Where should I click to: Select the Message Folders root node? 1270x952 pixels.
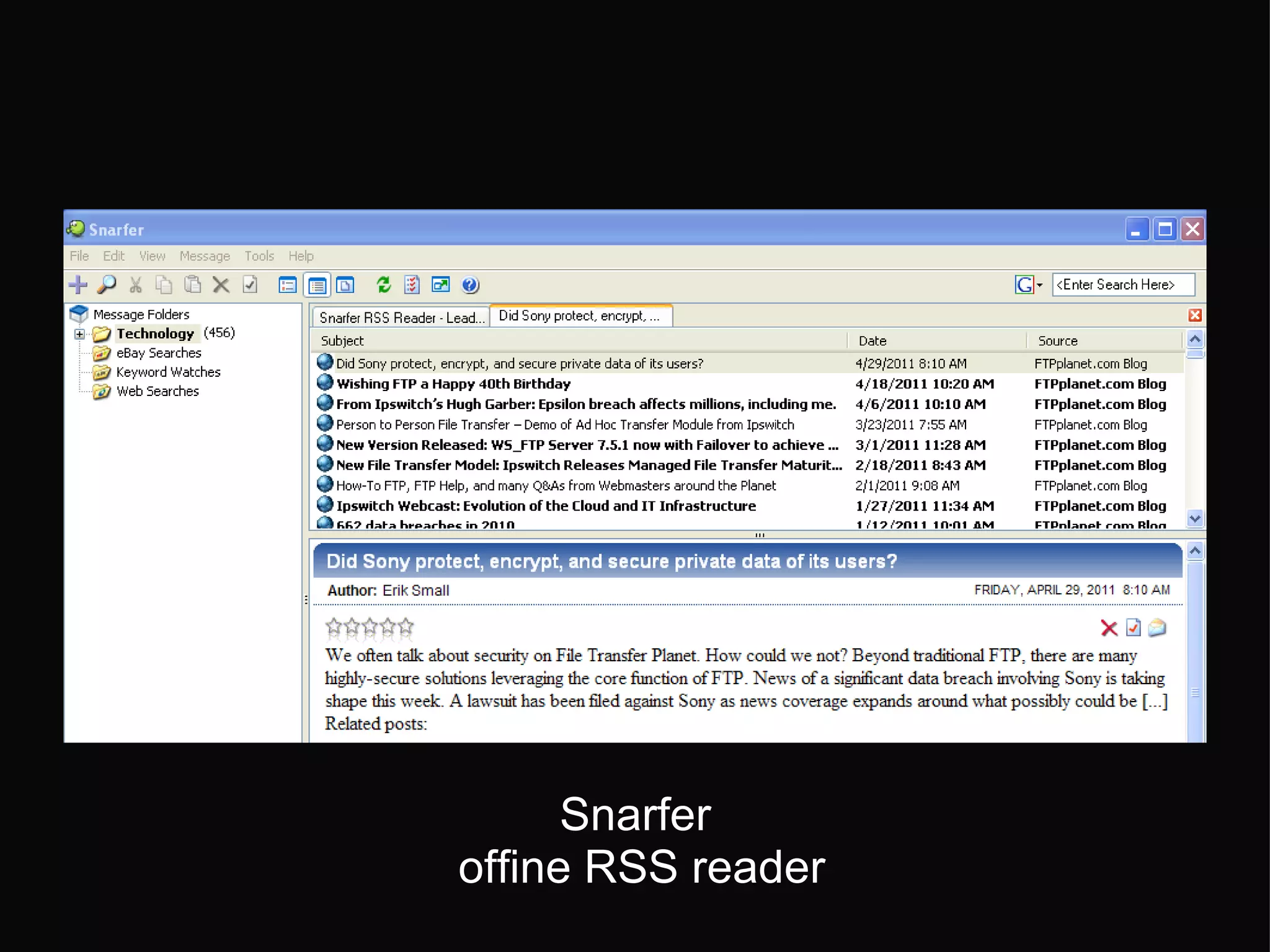point(141,315)
